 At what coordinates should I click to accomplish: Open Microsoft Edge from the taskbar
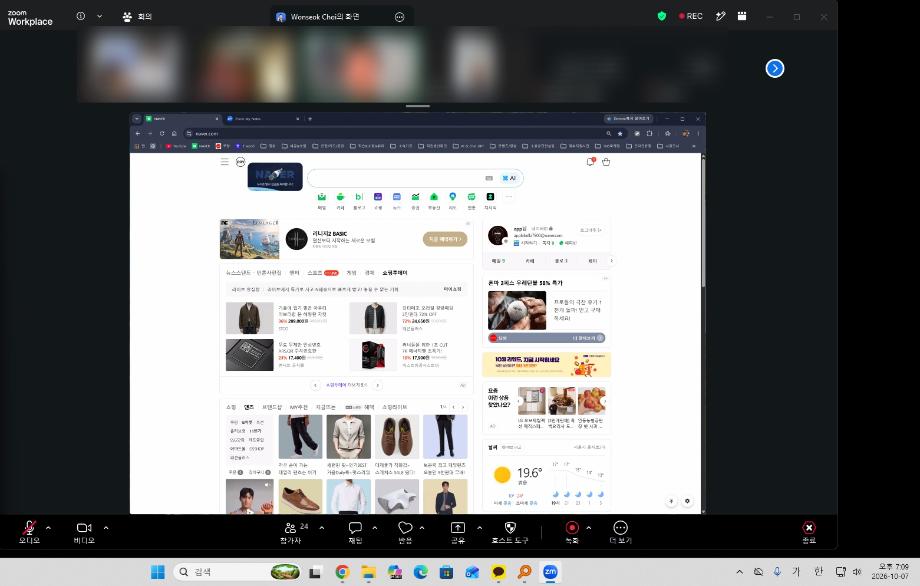pyautogui.click(x=421, y=572)
